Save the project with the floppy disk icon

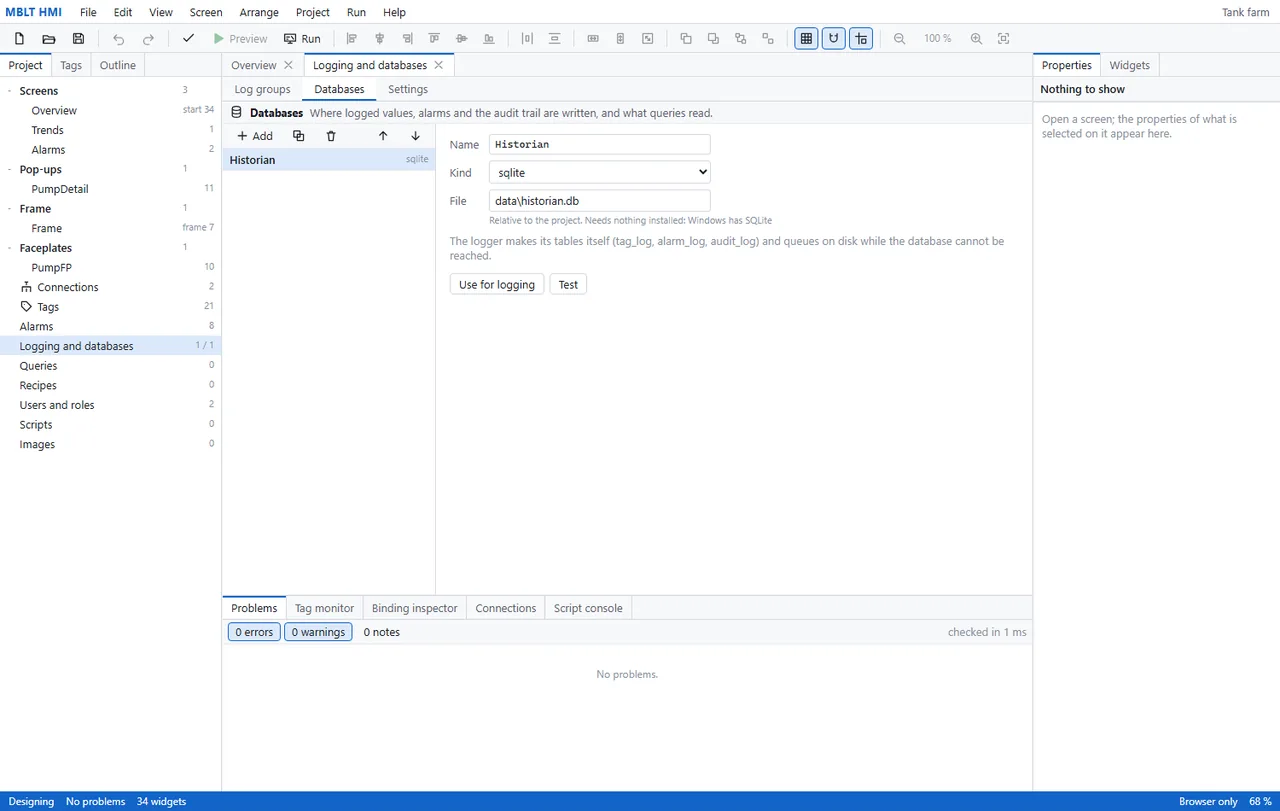[x=79, y=39]
